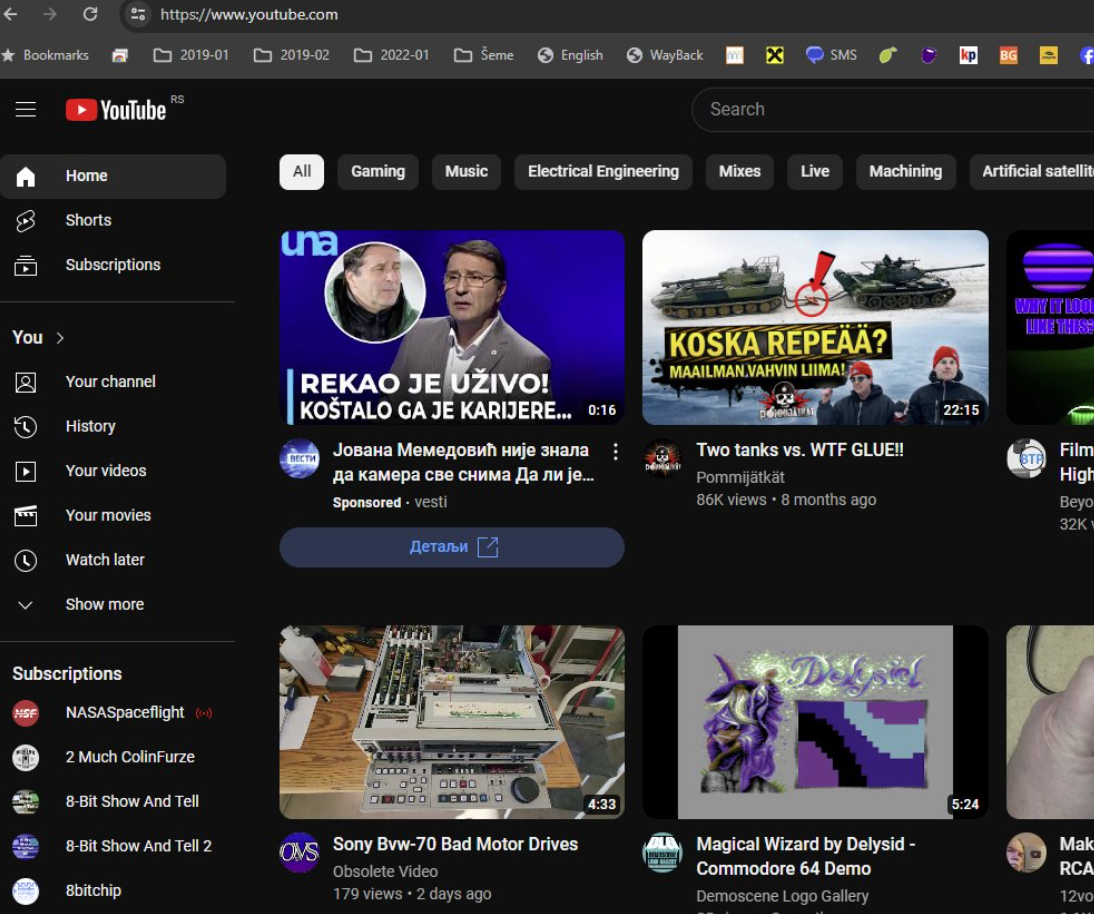1094x914 pixels.
Task: Reload the page with refresh icon
Action: coord(90,14)
